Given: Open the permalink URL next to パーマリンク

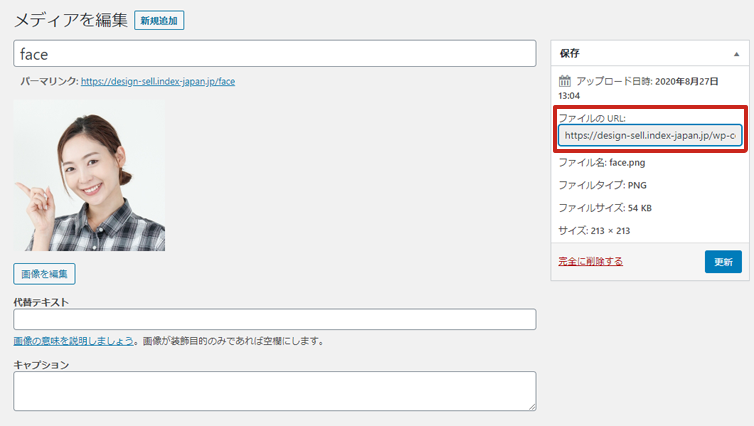Looking at the screenshot, I should (157, 81).
